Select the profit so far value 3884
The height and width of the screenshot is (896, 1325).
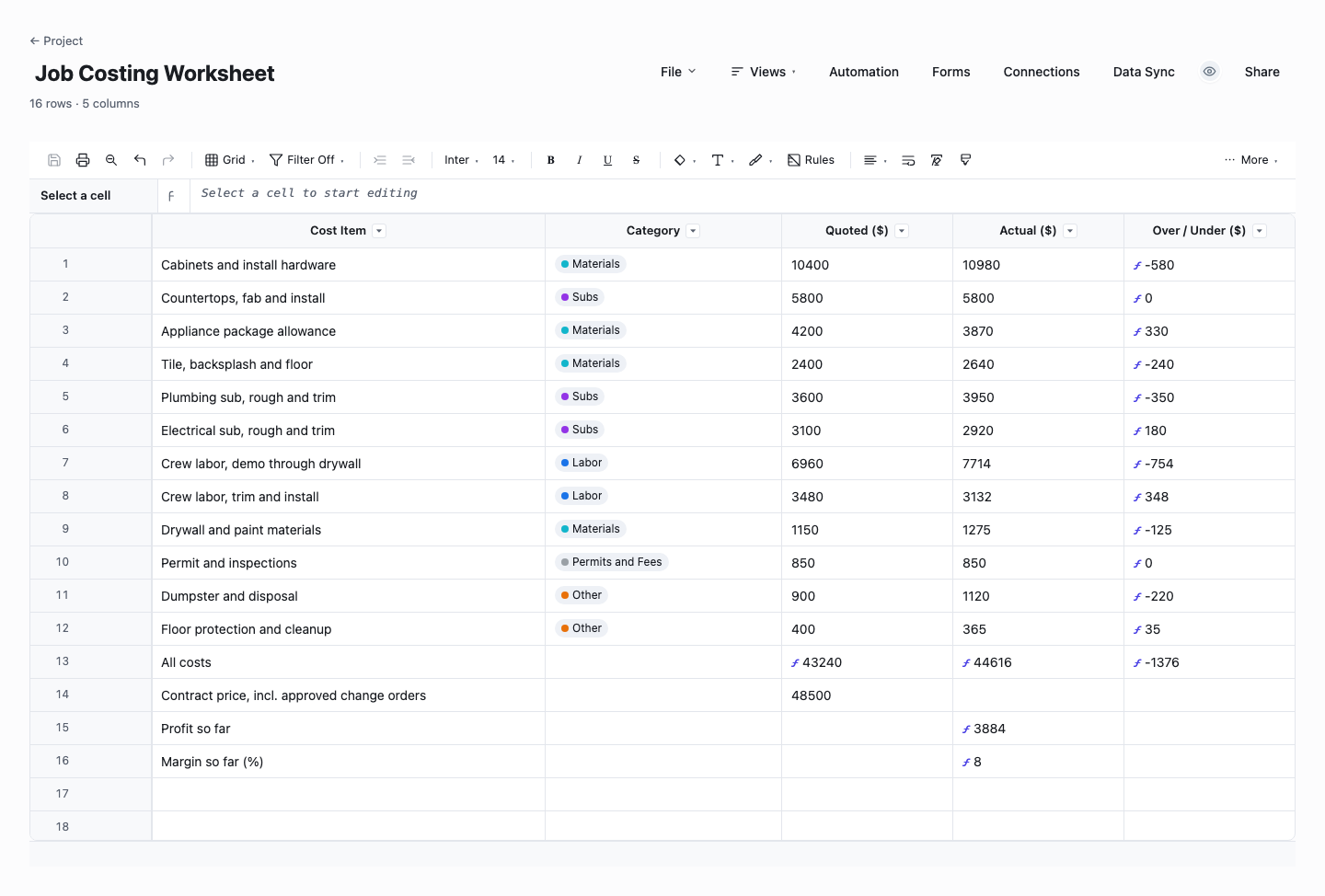[x=1038, y=729]
